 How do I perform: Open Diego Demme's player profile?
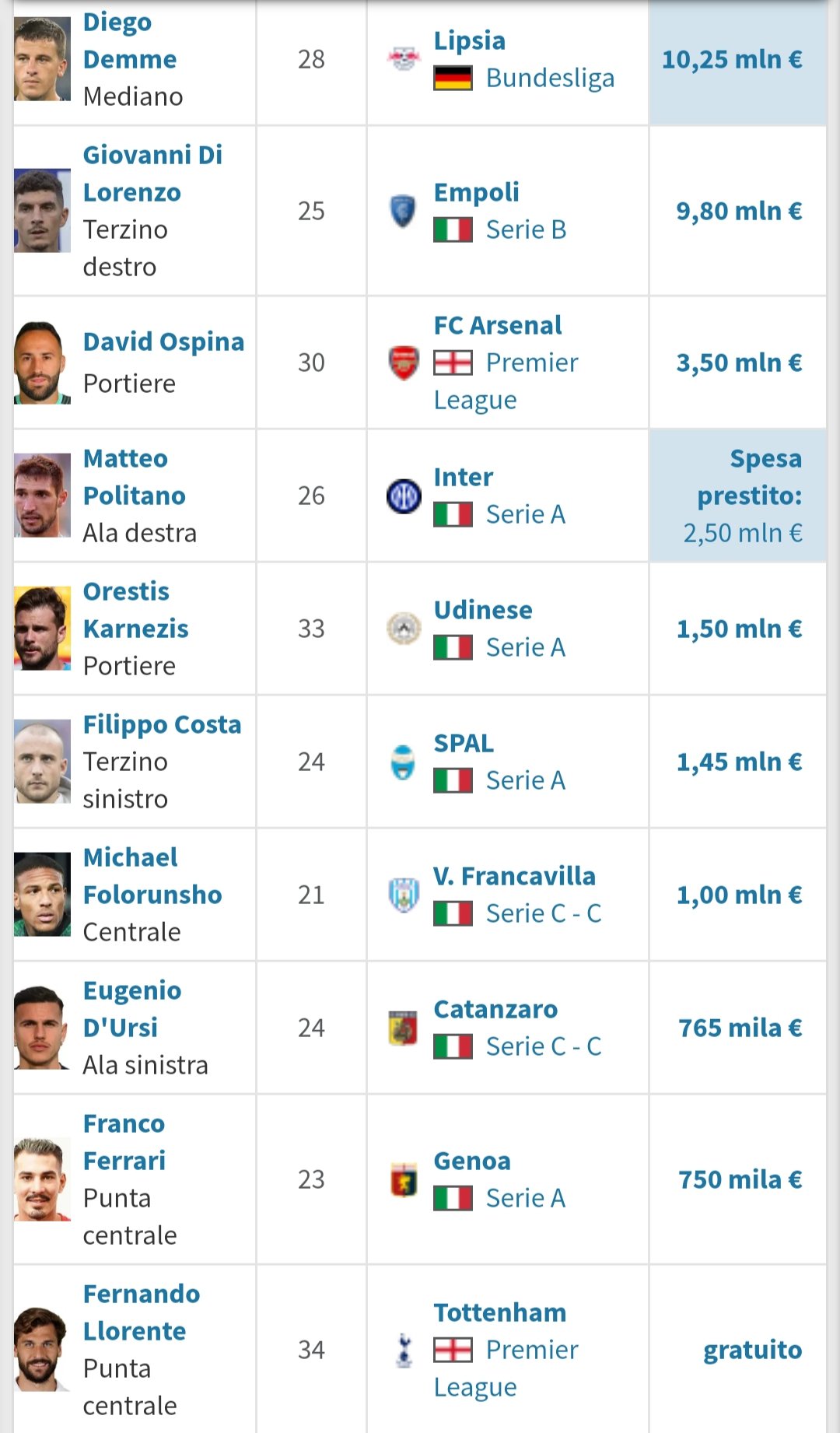click(130, 40)
